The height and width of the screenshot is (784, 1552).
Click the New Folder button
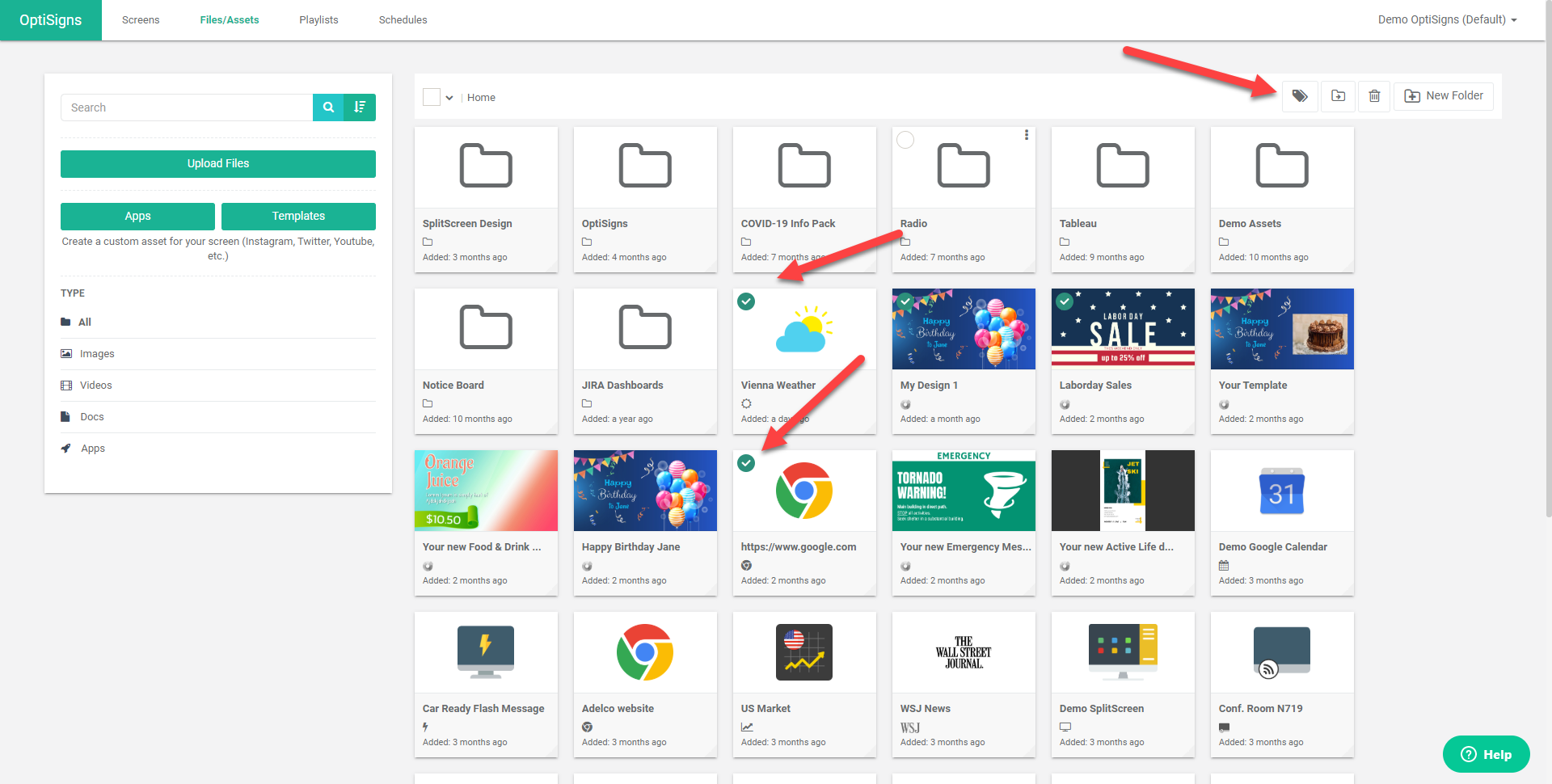click(1444, 96)
